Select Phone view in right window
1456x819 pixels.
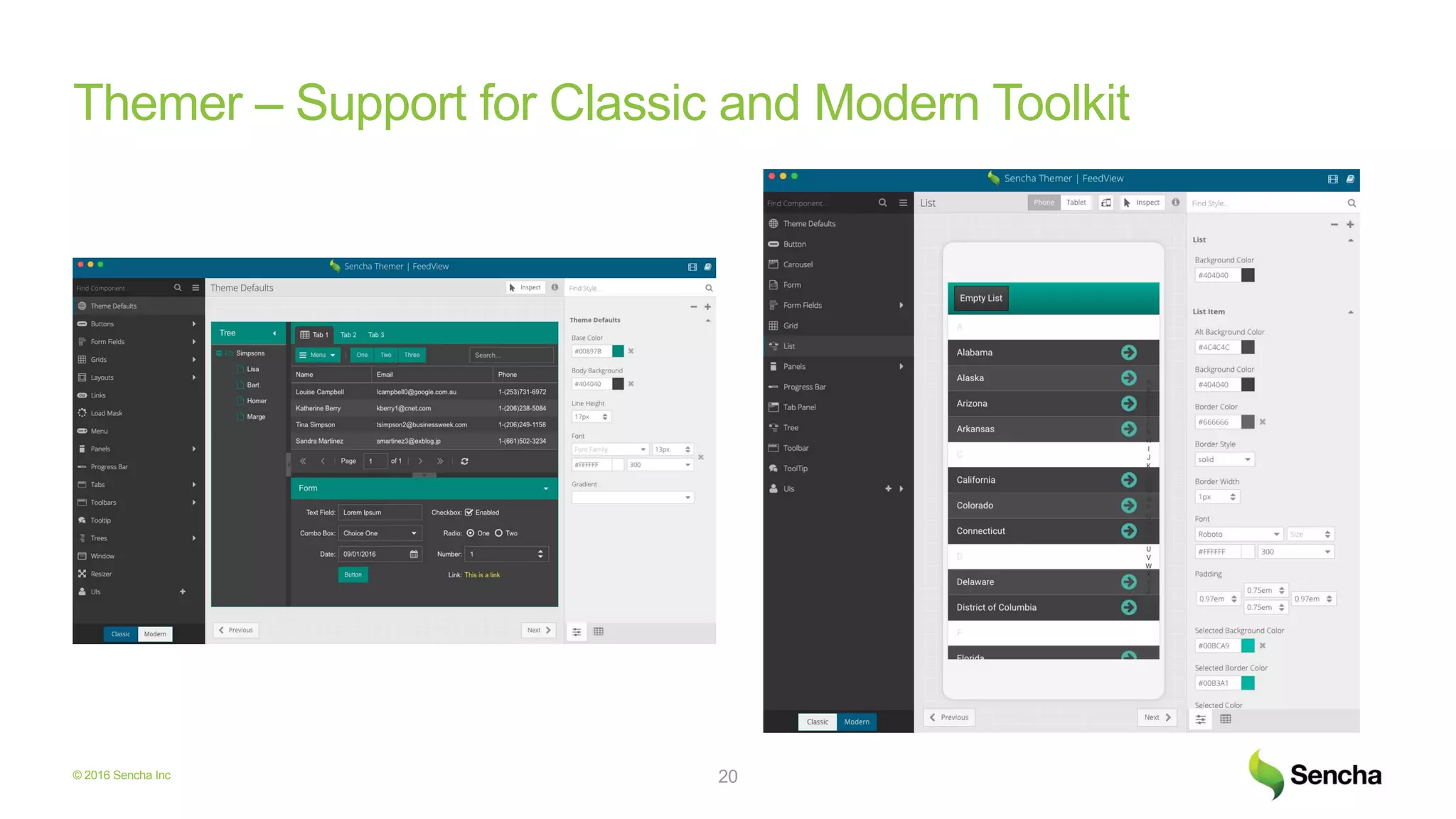[1044, 203]
